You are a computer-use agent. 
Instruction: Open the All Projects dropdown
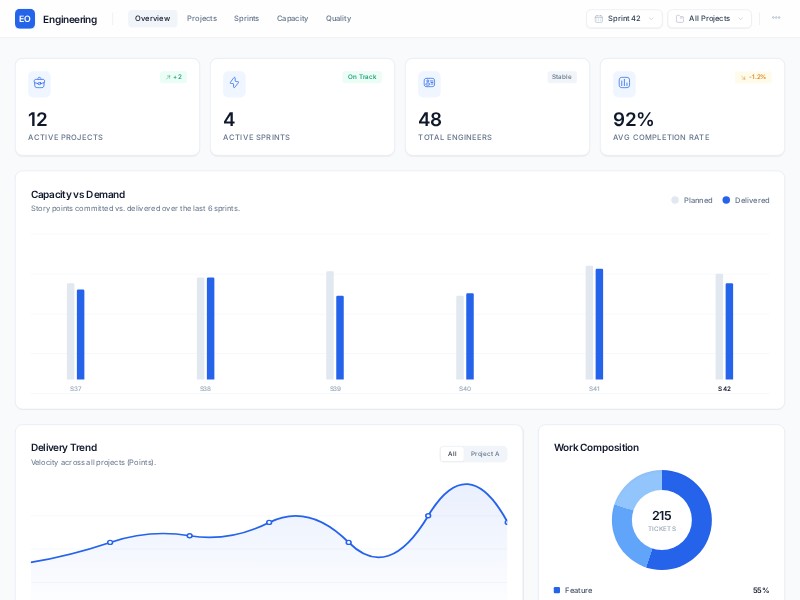tap(709, 18)
